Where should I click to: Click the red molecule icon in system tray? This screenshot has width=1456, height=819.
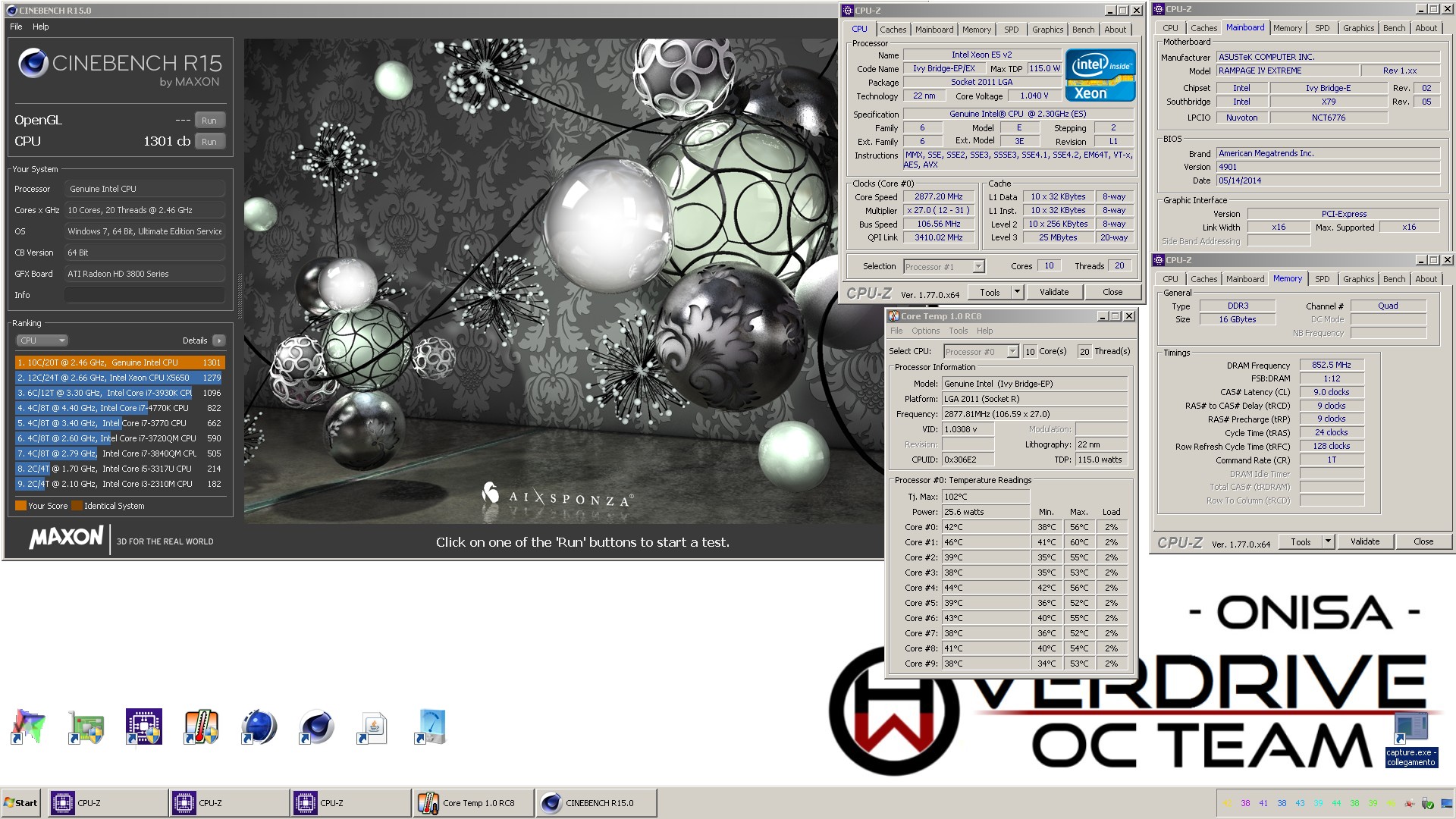[x=1410, y=803]
